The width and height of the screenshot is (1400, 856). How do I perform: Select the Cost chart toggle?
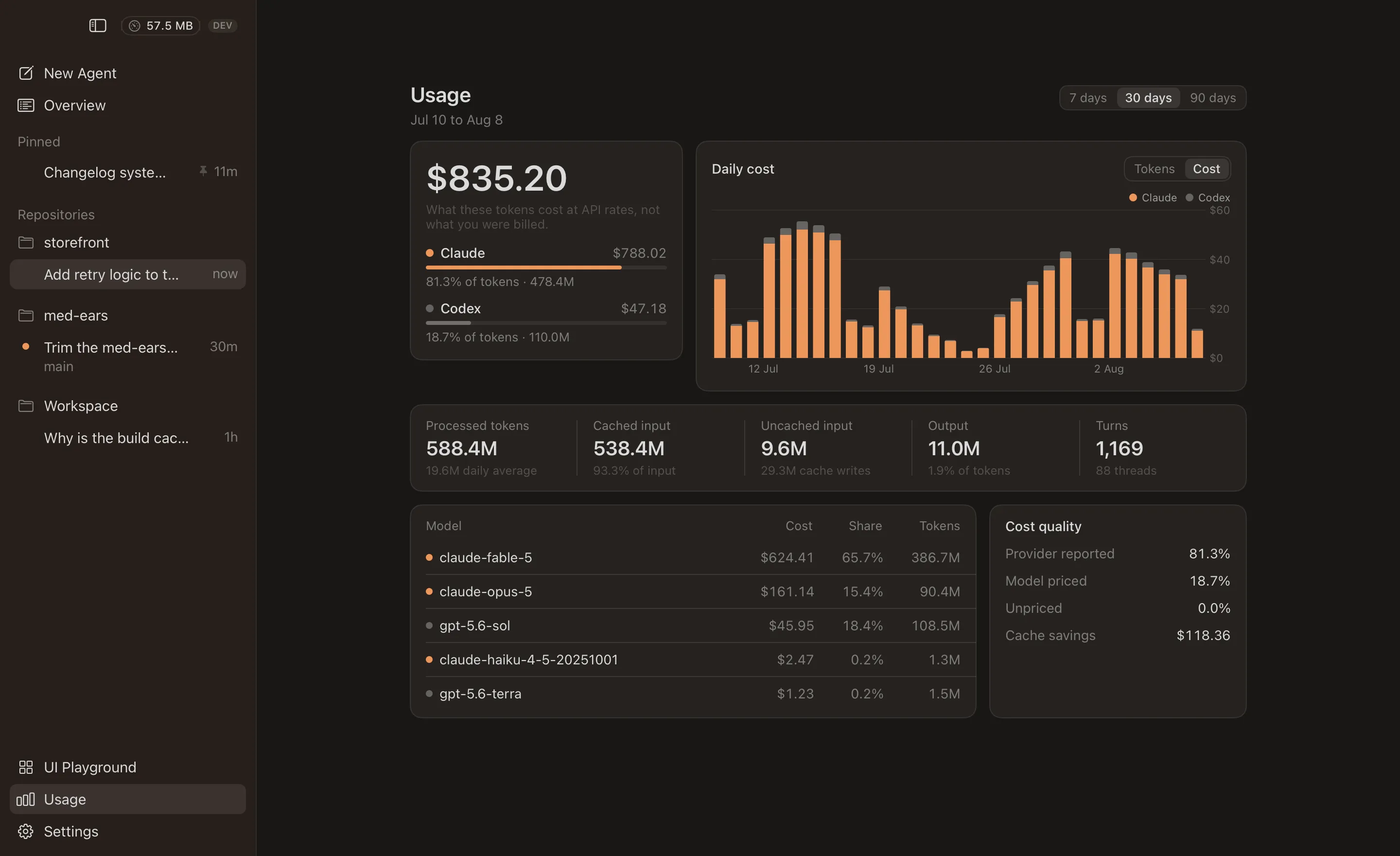(1206, 169)
